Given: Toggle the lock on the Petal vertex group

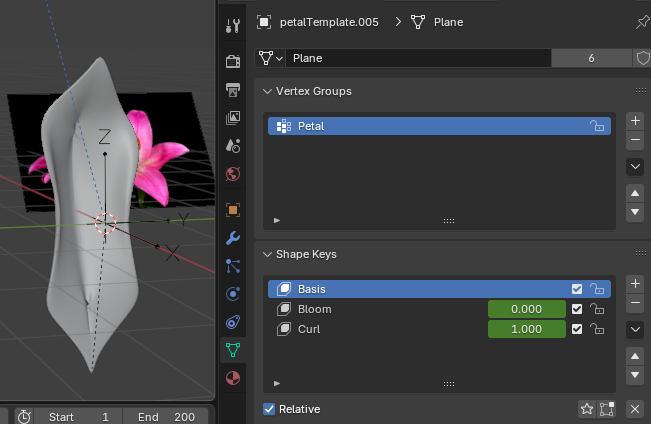Looking at the screenshot, I should pos(597,126).
